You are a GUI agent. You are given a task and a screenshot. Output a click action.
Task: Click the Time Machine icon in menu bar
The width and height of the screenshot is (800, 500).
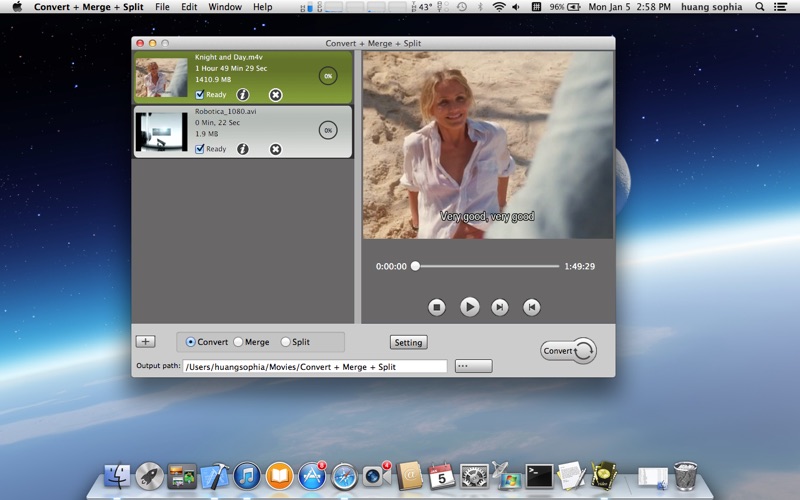coord(462,7)
